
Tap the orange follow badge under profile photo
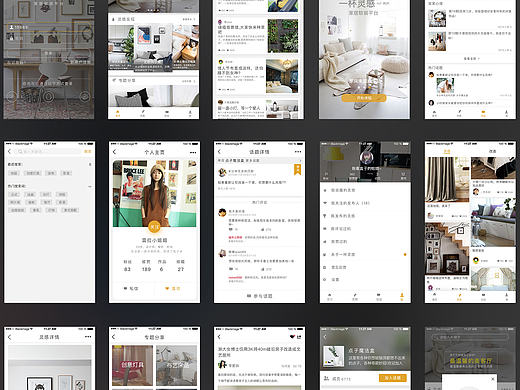click(154, 227)
